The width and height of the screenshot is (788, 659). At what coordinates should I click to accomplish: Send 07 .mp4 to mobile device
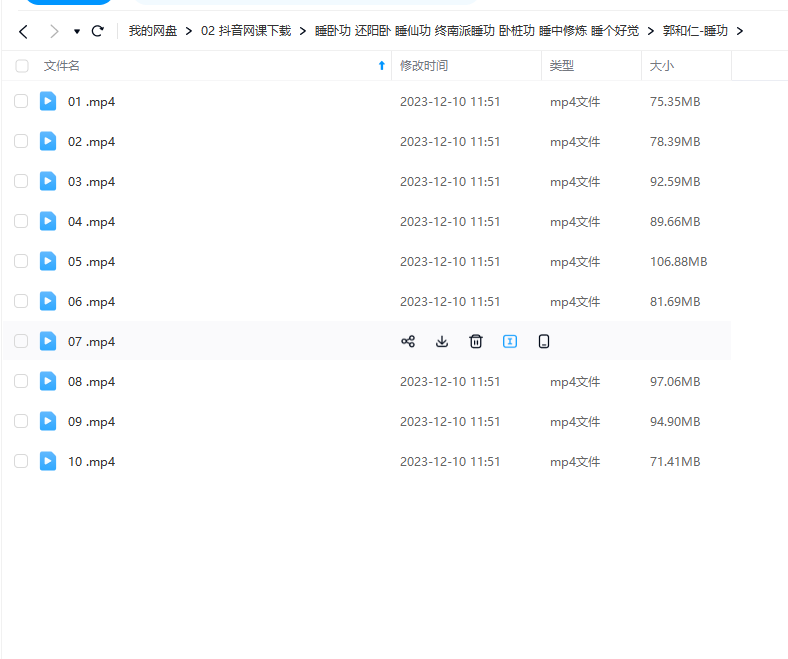pos(544,342)
